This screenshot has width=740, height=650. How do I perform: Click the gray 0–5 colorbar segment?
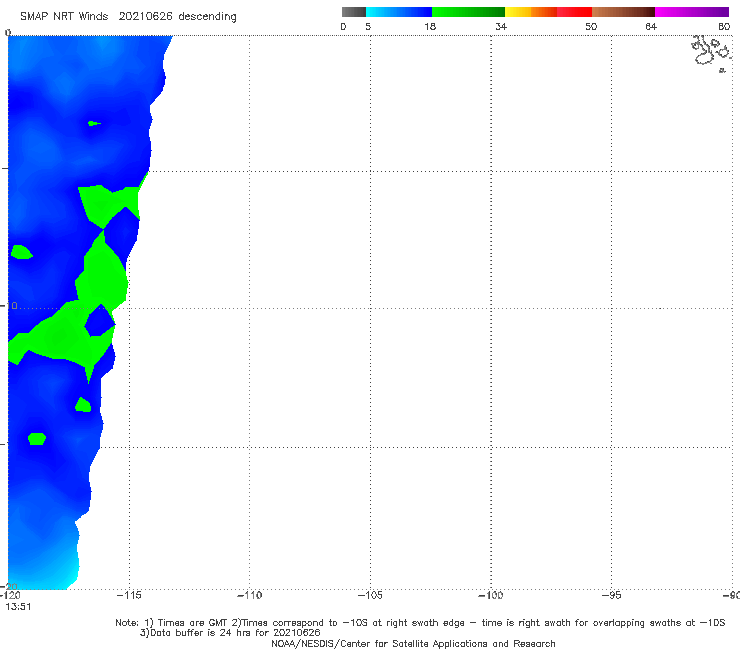coord(353,12)
